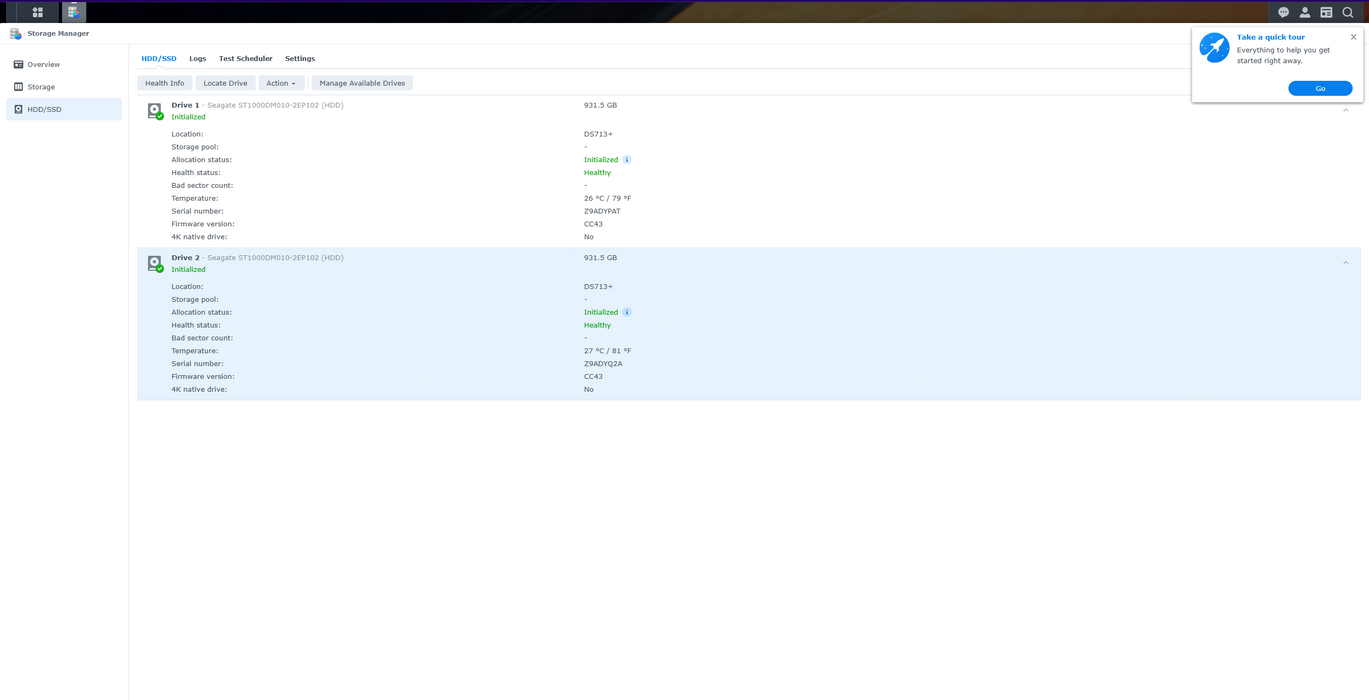The height and width of the screenshot is (700, 1369).
Task: Collapse the Drive 2 details panel
Action: click(1346, 262)
